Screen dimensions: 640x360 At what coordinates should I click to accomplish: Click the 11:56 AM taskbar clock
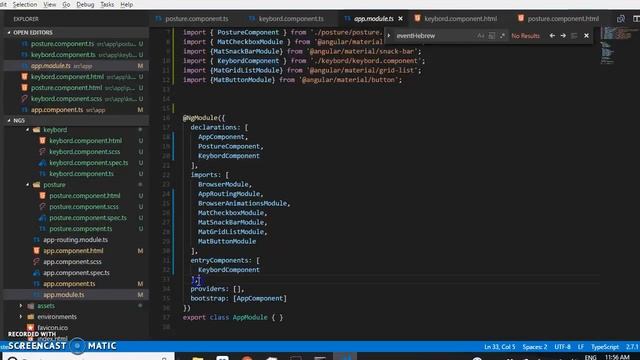[x=618, y=357]
